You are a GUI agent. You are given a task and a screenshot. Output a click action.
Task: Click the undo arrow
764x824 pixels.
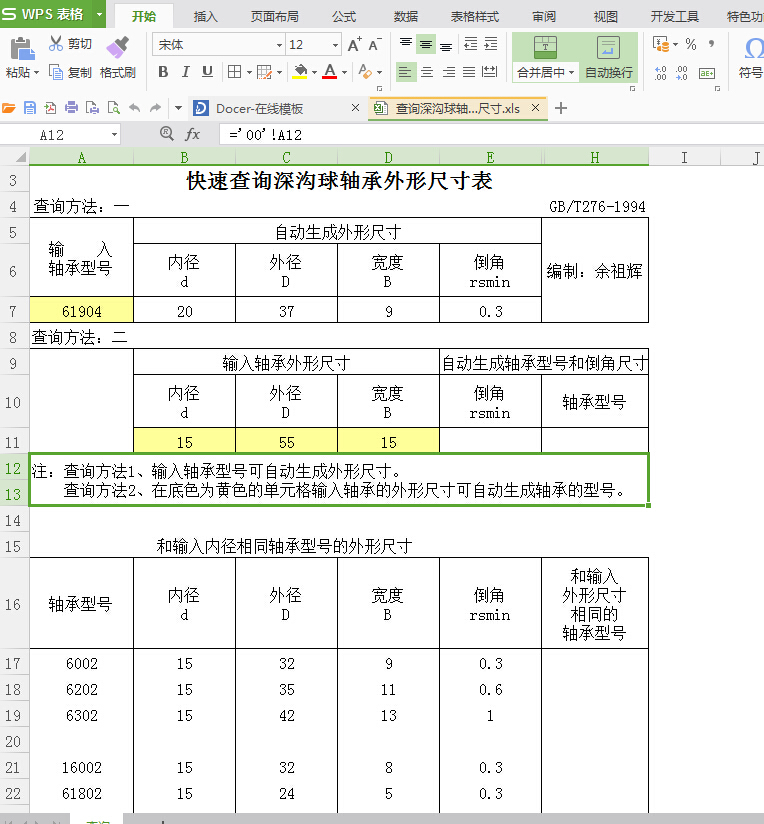click(x=135, y=108)
